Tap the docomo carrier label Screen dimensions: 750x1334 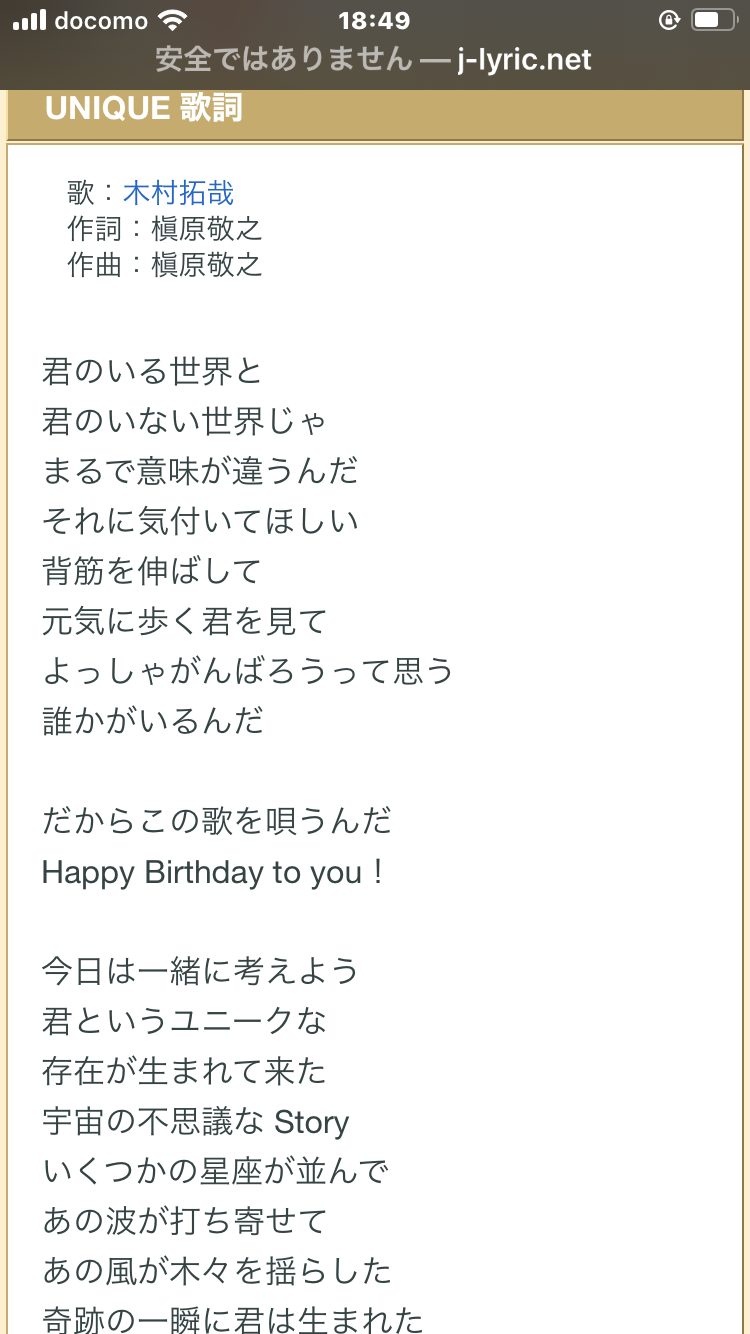point(101,20)
